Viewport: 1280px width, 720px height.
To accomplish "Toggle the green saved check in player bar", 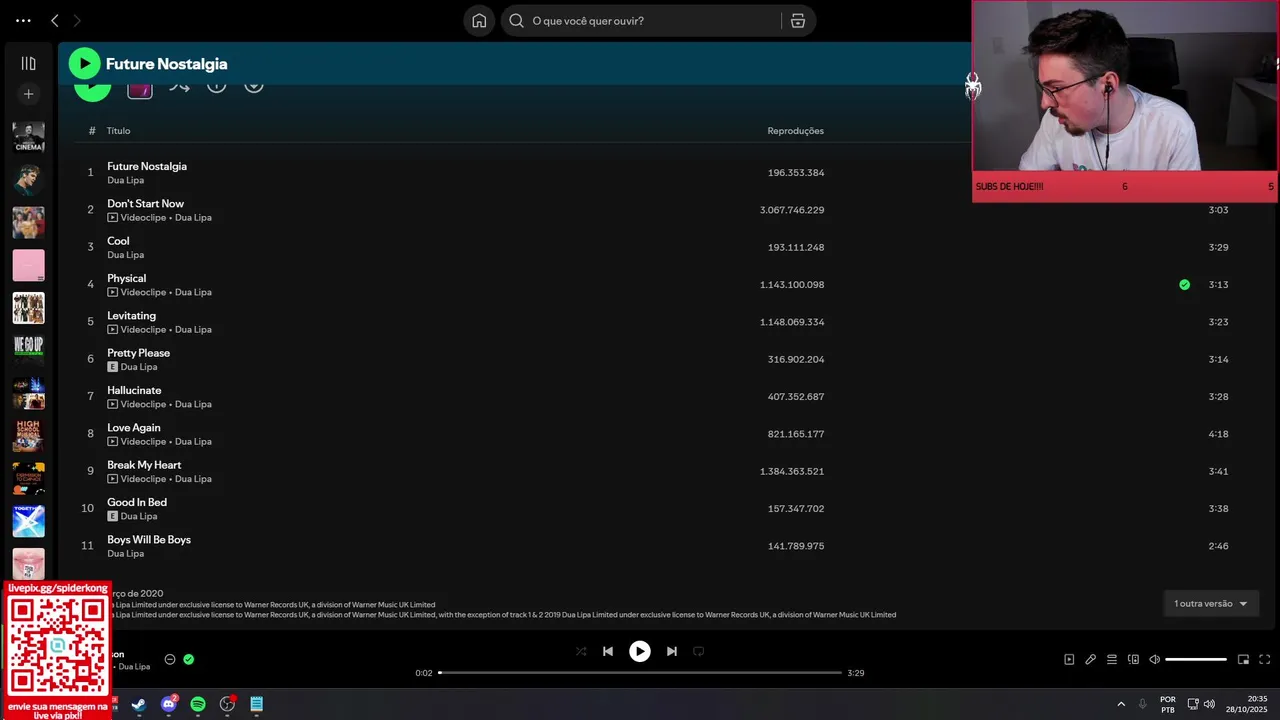I will pos(188,659).
